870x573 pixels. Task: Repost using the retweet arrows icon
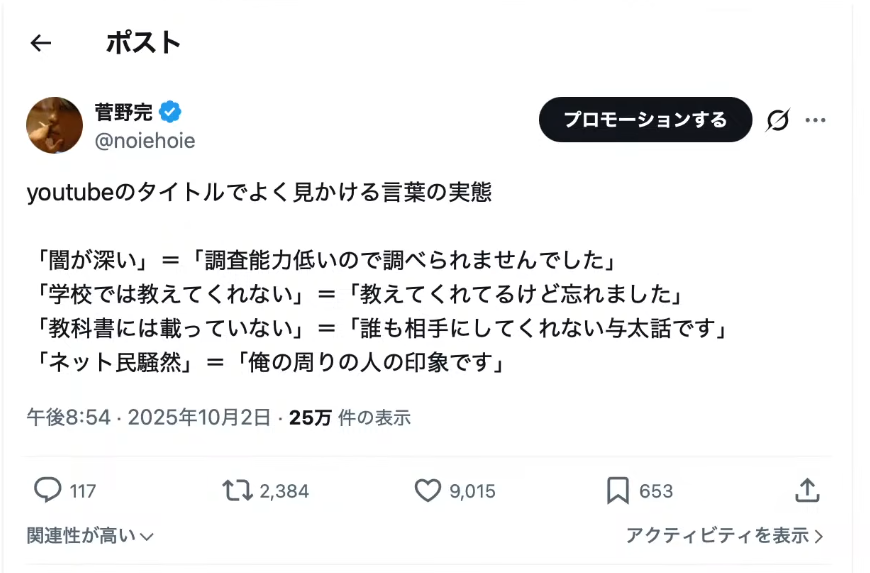click(237, 490)
